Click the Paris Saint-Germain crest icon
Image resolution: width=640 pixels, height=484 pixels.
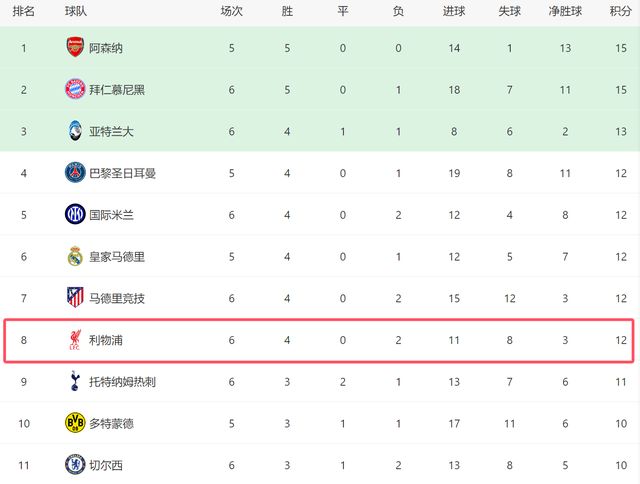click(x=75, y=172)
